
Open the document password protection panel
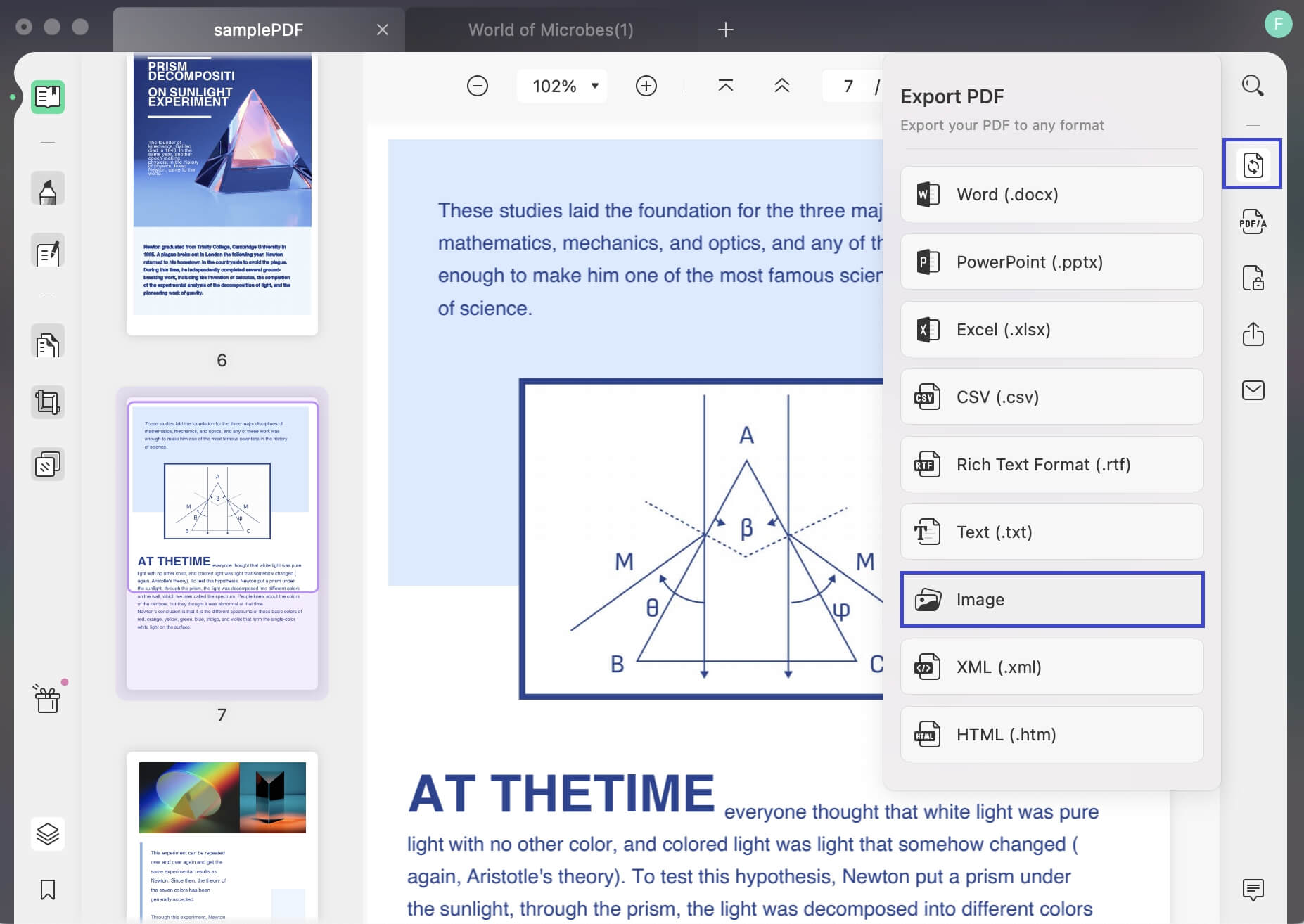click(1253, 278)
